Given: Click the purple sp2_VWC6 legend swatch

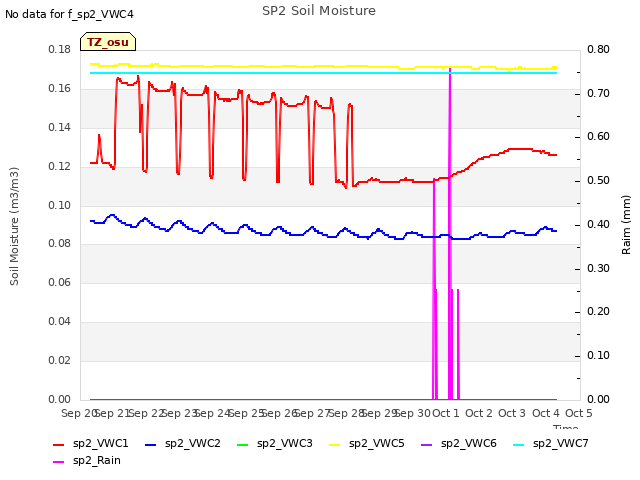Looking at the screenshot, I should click(x=427, y=444).
